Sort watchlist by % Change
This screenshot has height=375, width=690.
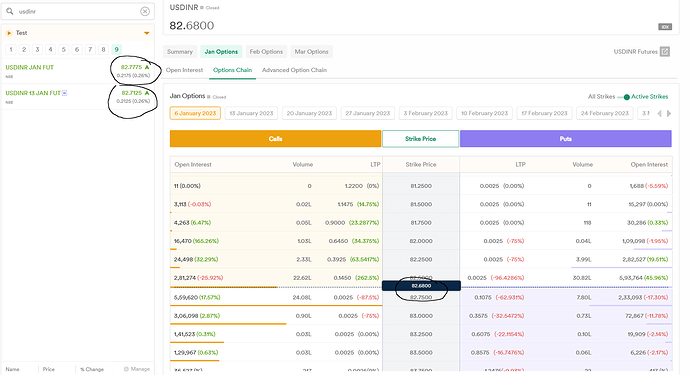[x=92, y=369]
